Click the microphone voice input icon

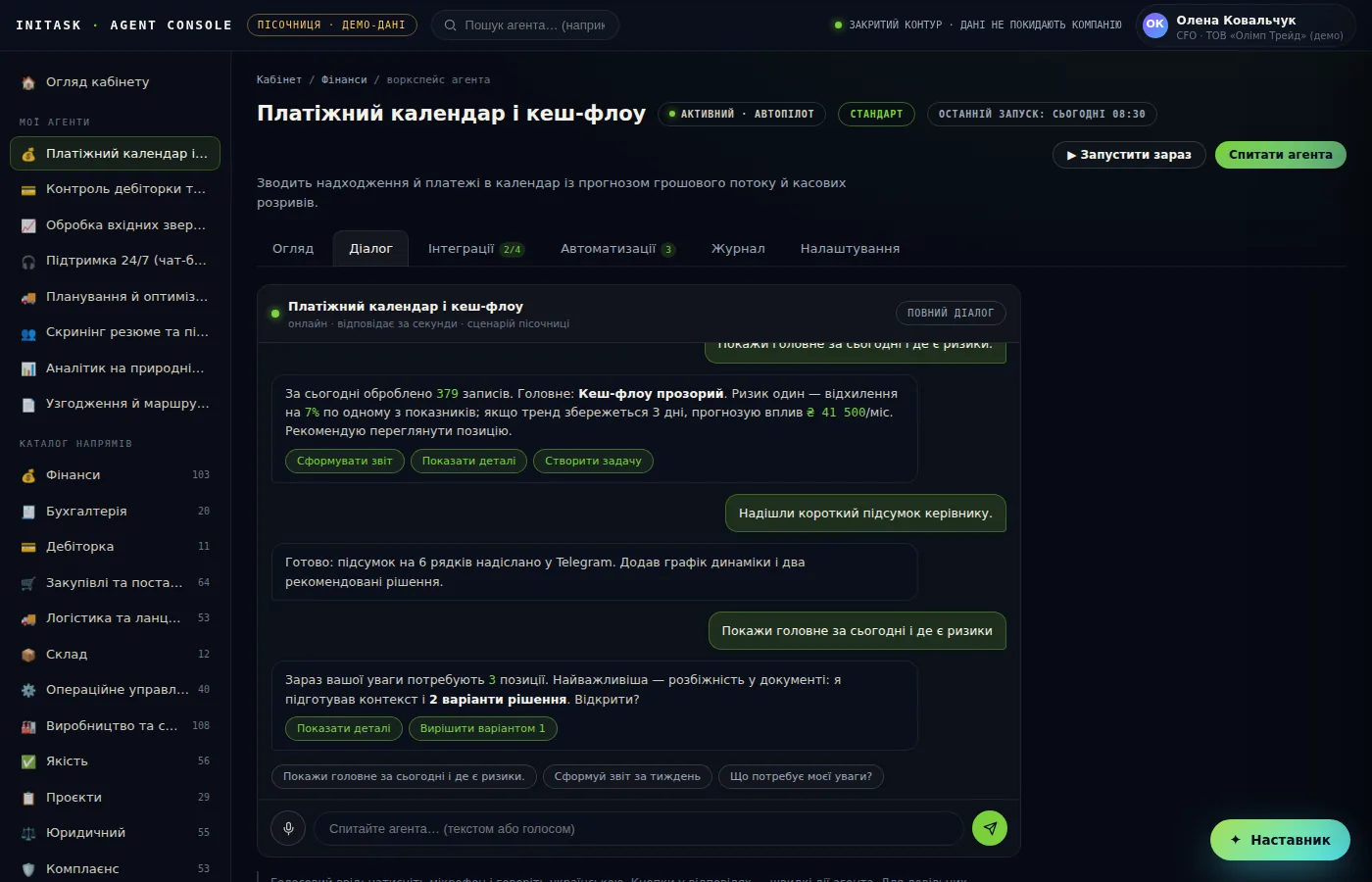click(x=288, y=828)
